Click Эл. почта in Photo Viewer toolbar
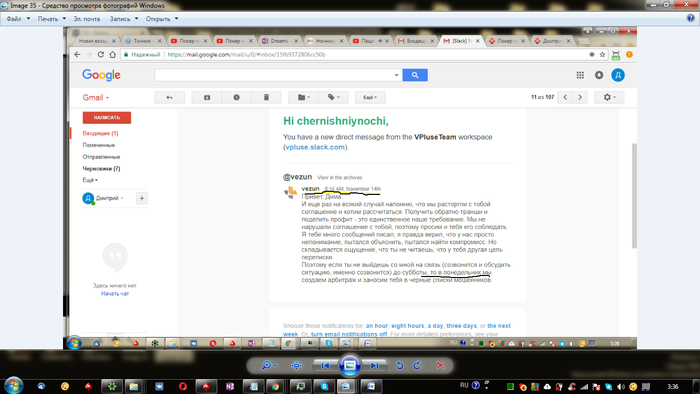 (87, 19)
